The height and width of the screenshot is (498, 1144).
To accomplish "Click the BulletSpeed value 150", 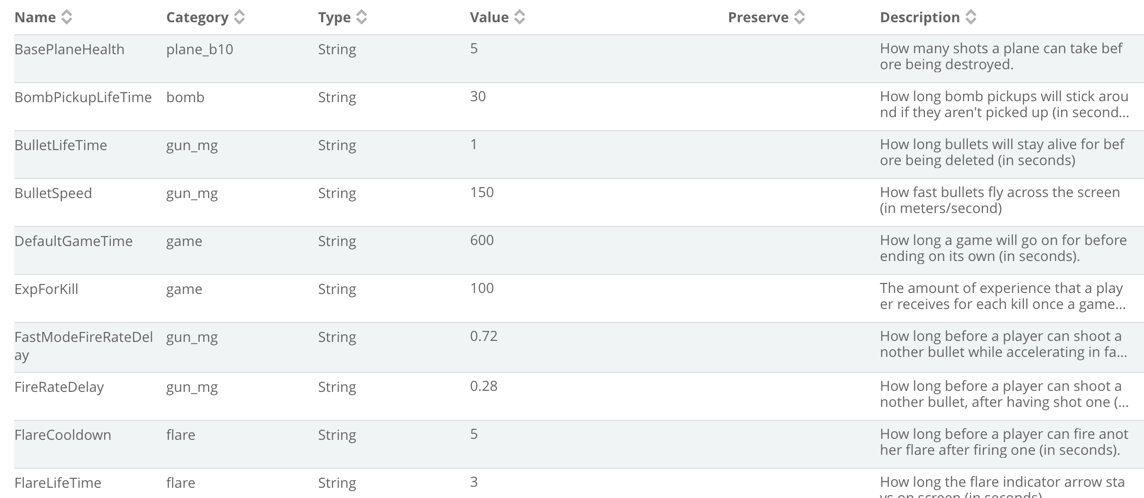I will pos(482,192).
